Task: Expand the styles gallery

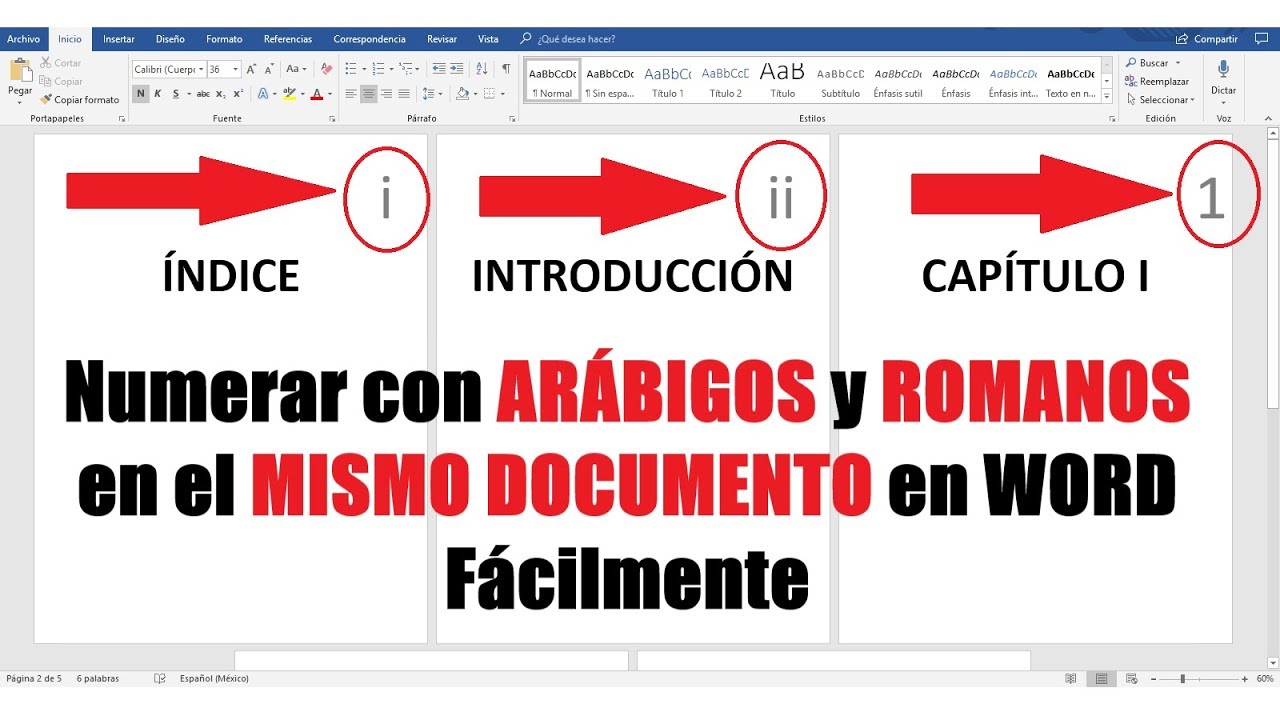Action: click(1107, 97)
